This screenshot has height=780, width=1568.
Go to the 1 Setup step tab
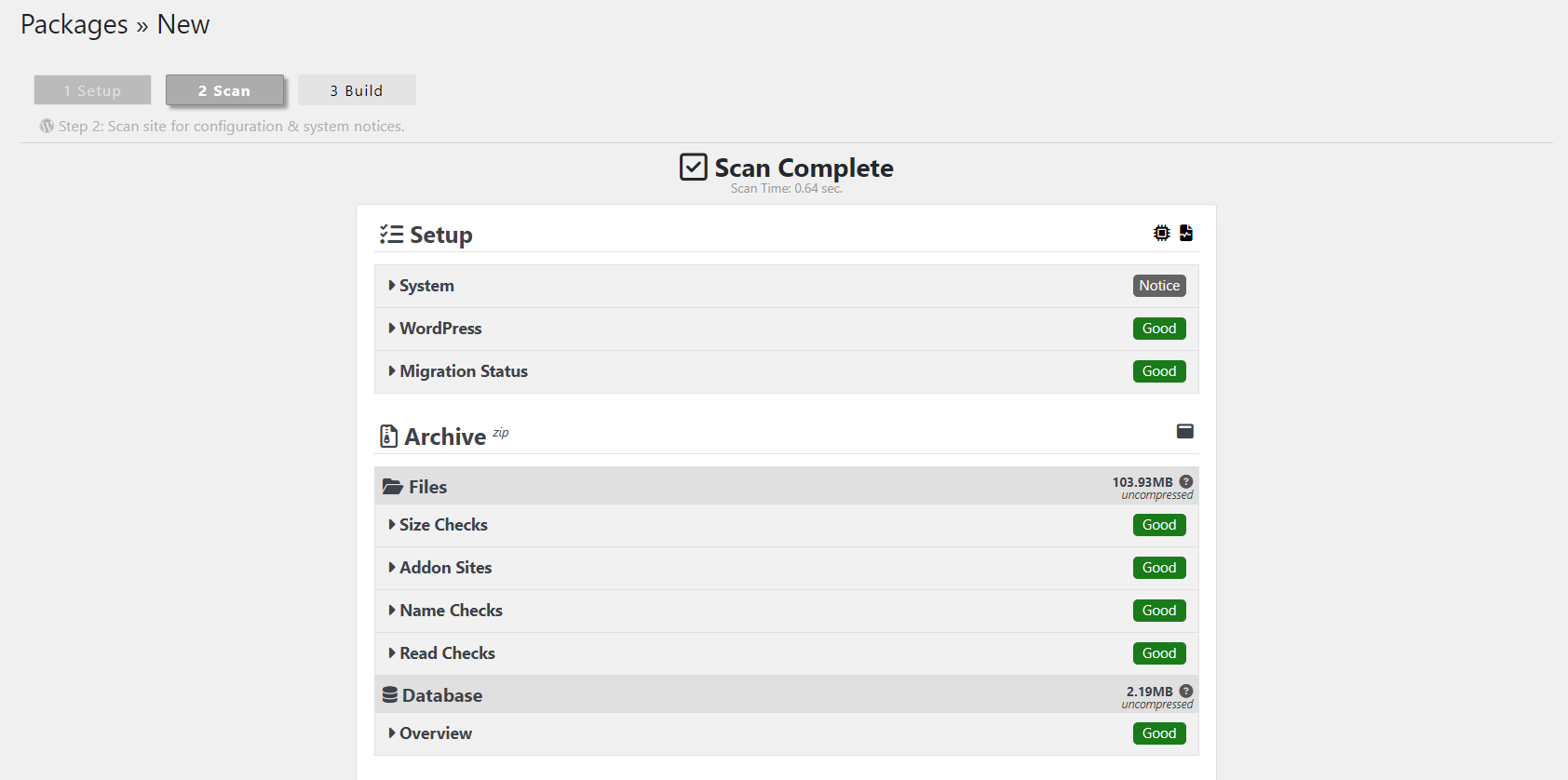(x=92, y=90)
